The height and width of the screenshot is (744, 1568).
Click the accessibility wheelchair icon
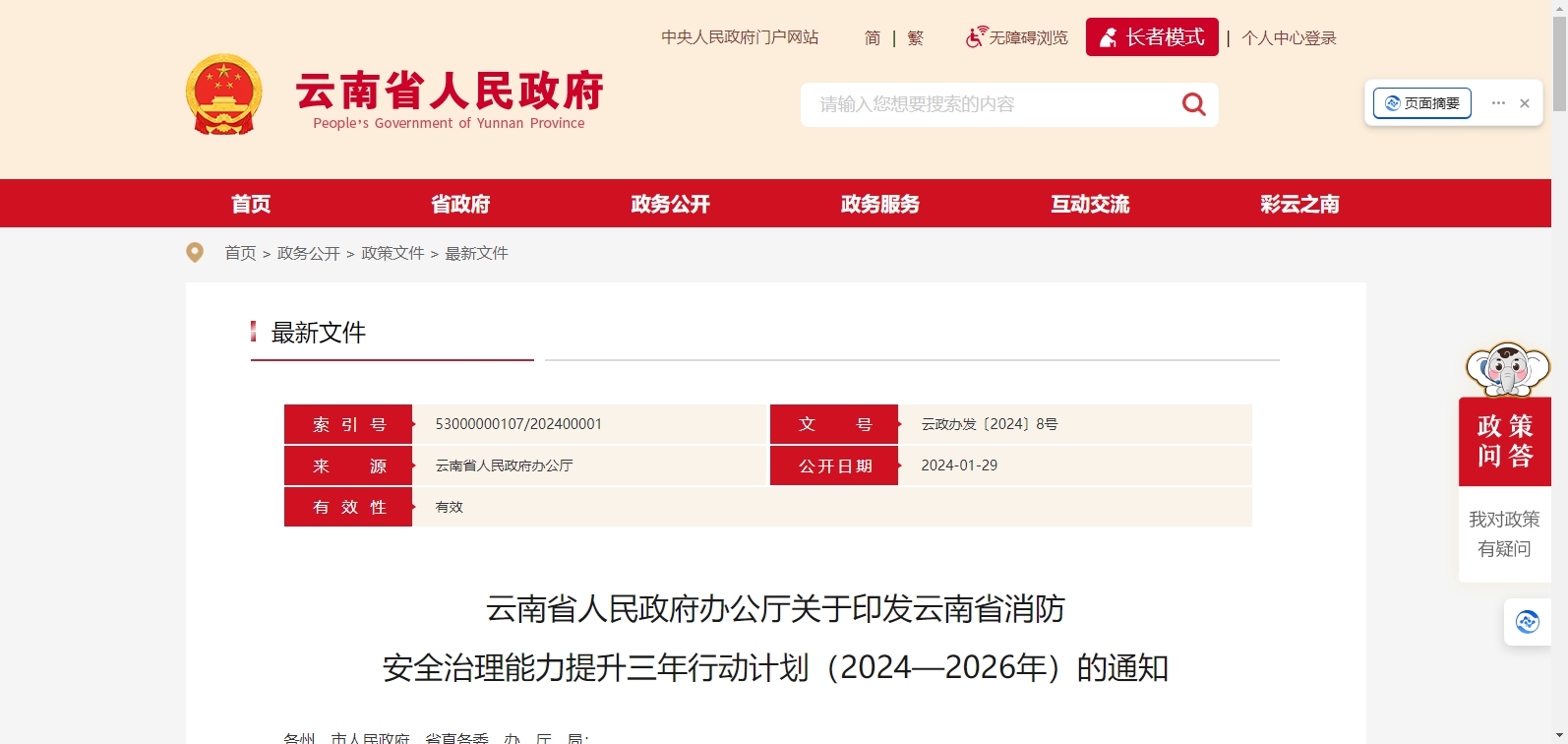975,37
